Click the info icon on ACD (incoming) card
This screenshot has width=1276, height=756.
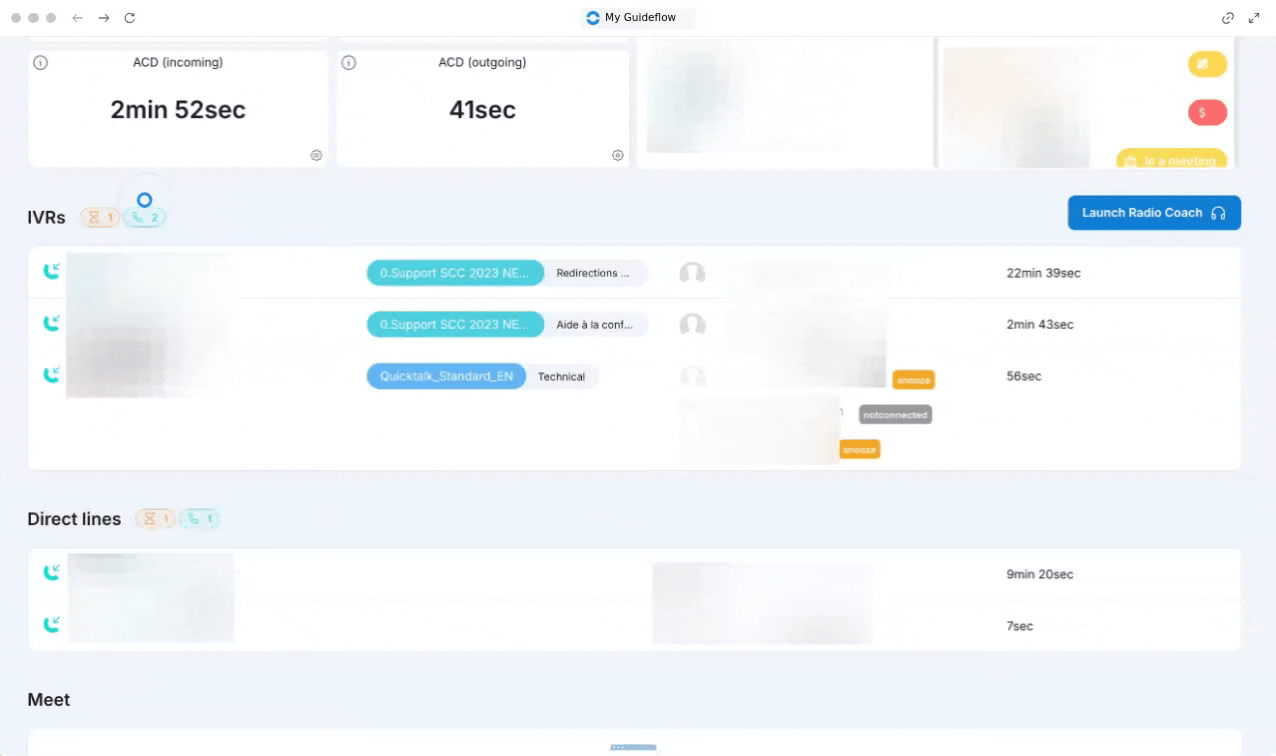pos(41,63)
